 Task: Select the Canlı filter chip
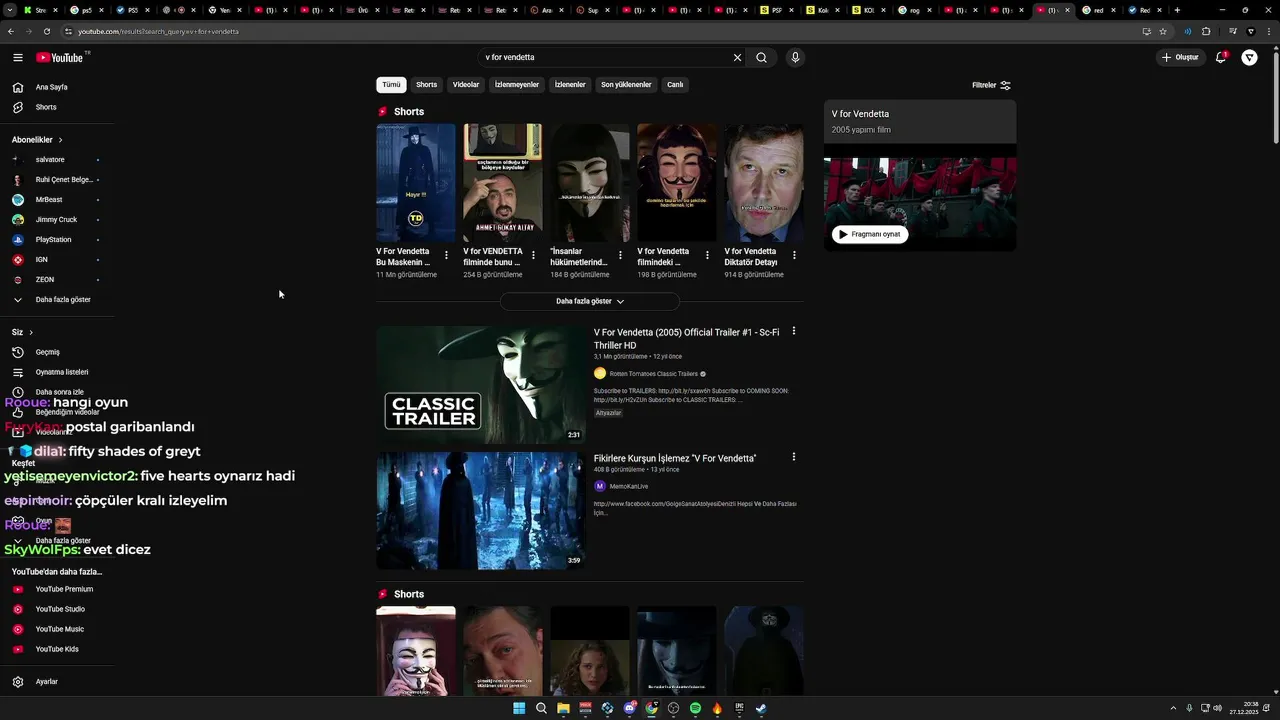point(675,85)
